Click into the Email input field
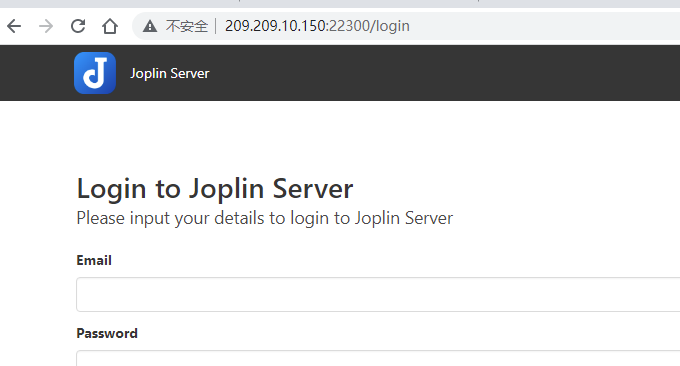This screenshot has width=680, height=366. [x=378, y=294]
